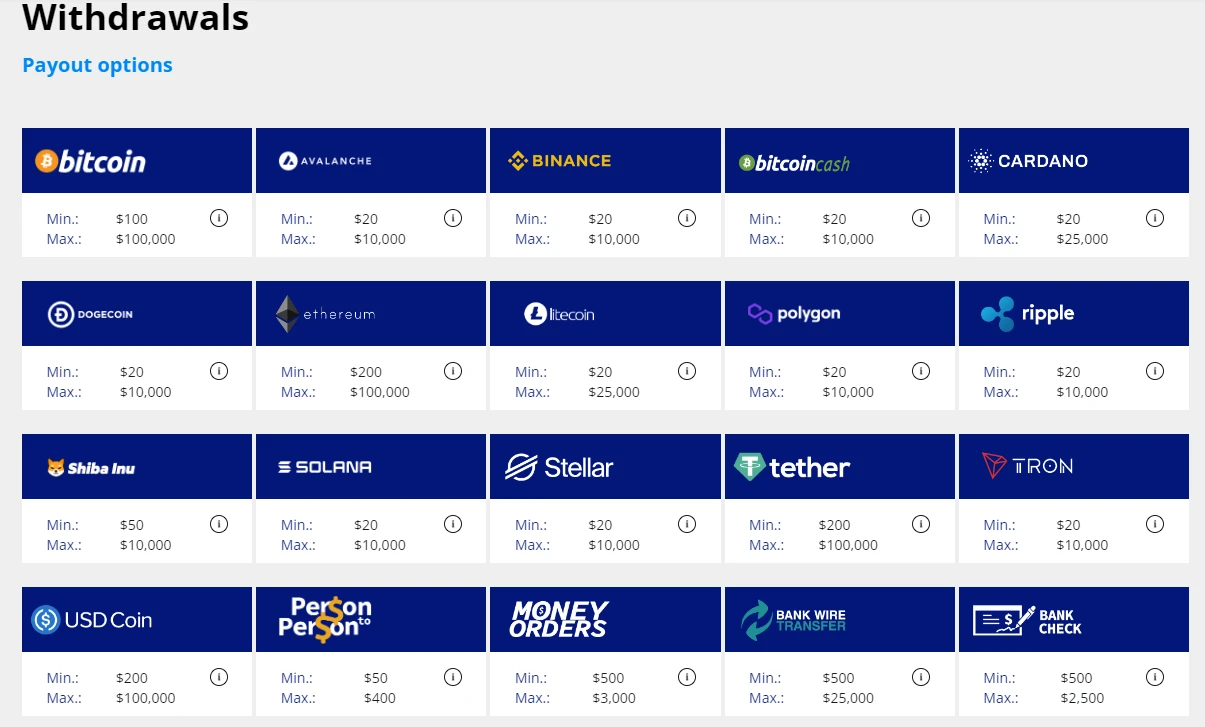Viewport: 1205px width, 727px height.
Task: Select the Bank Wire Transfer option
Action: [x=838, y=619]
